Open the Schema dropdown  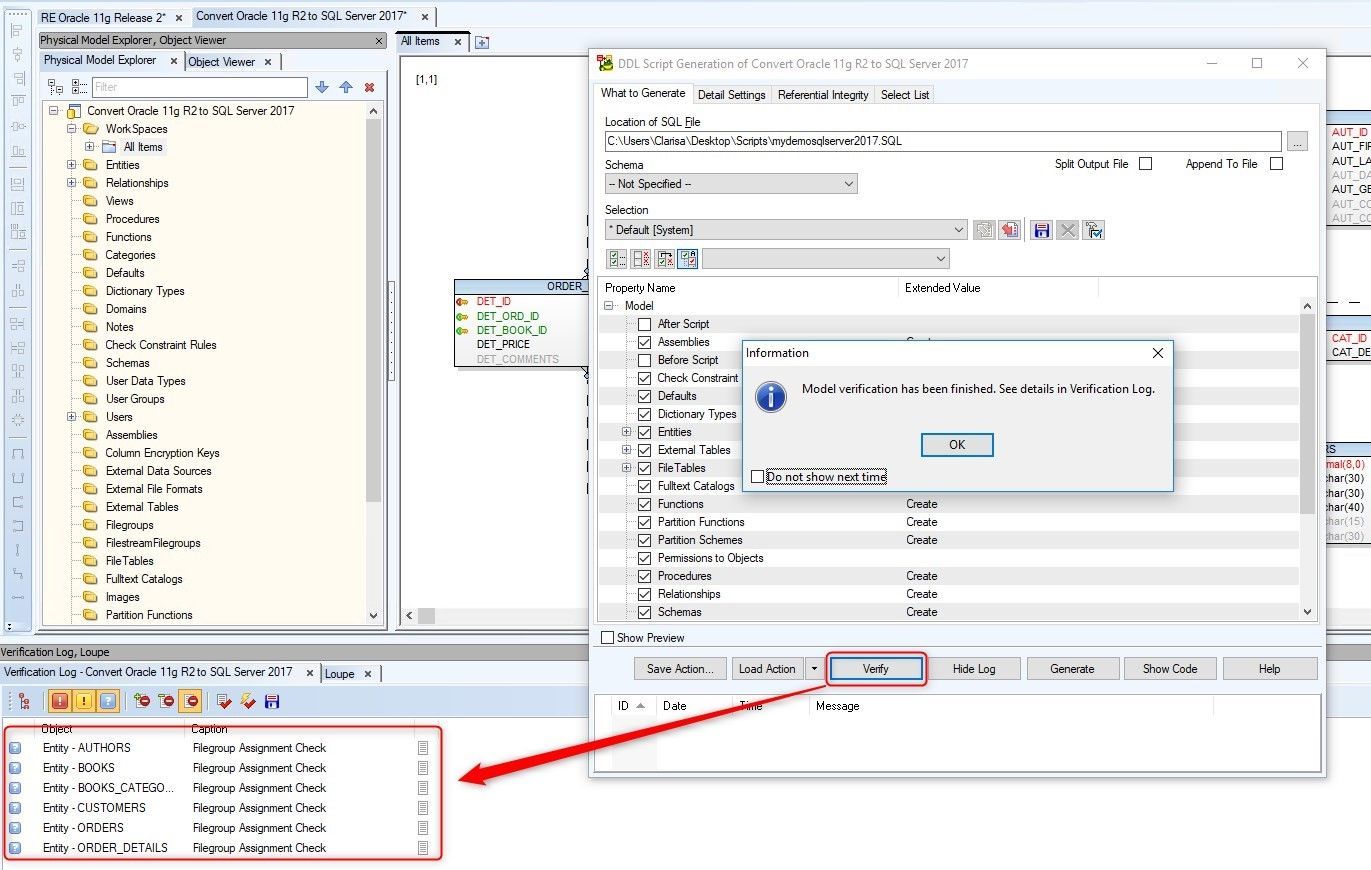tap(731, 184)
